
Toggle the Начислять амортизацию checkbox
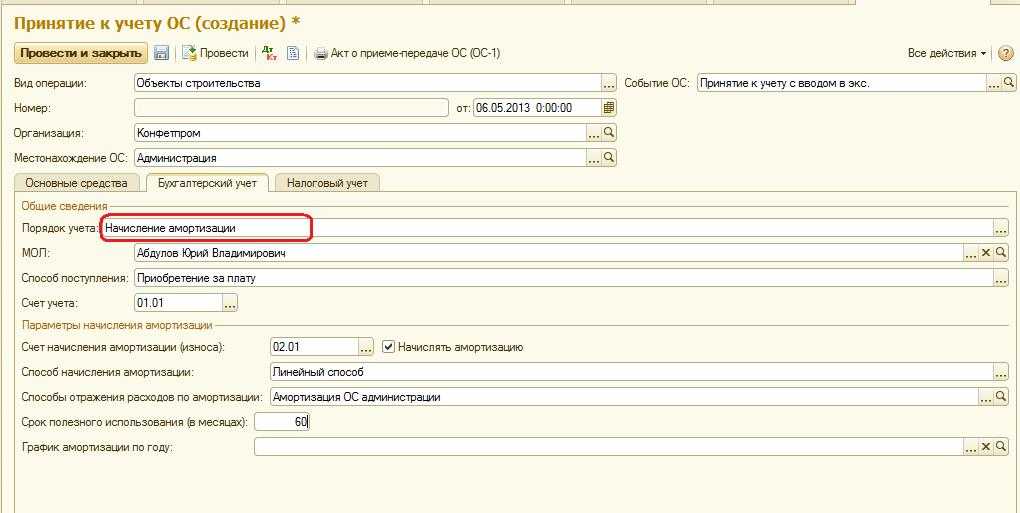[389, 347]
